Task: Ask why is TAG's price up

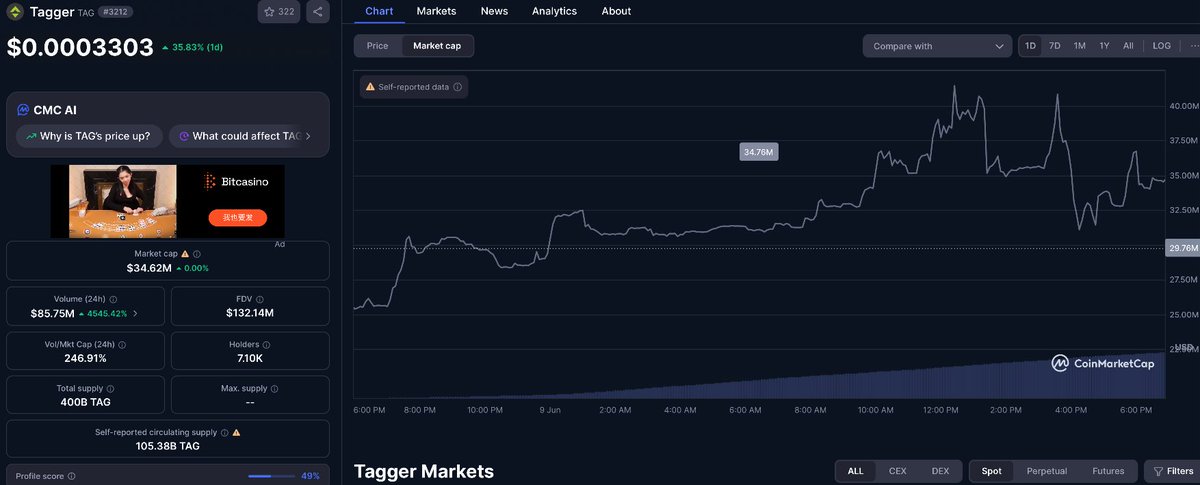Action: tap(88, 136)
